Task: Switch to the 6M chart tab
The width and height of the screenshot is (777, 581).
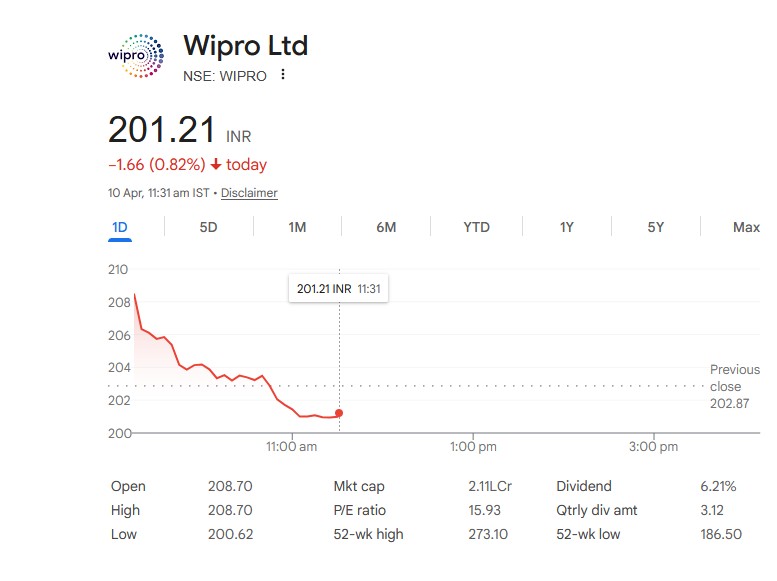Action: tap(386, 228)
